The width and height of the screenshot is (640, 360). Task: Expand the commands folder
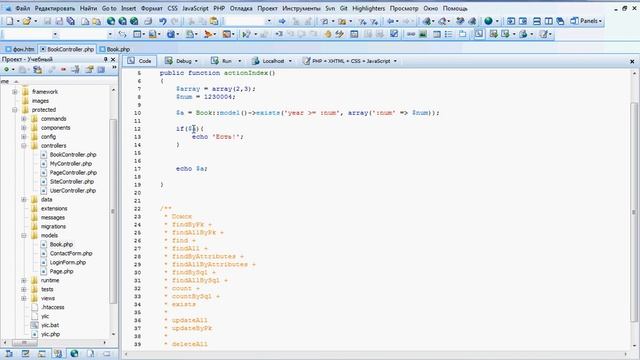click(24, 119)
